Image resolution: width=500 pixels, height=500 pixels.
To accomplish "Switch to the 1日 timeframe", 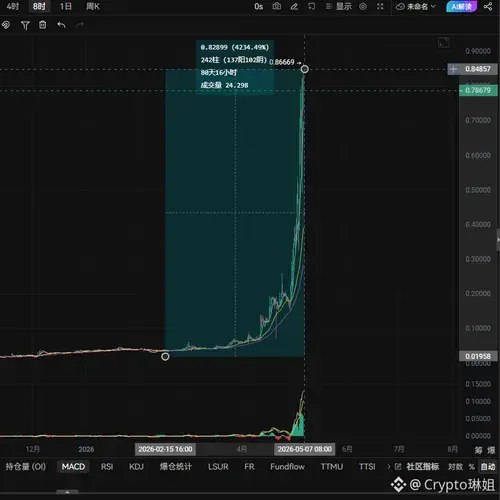I will [66, 6].
